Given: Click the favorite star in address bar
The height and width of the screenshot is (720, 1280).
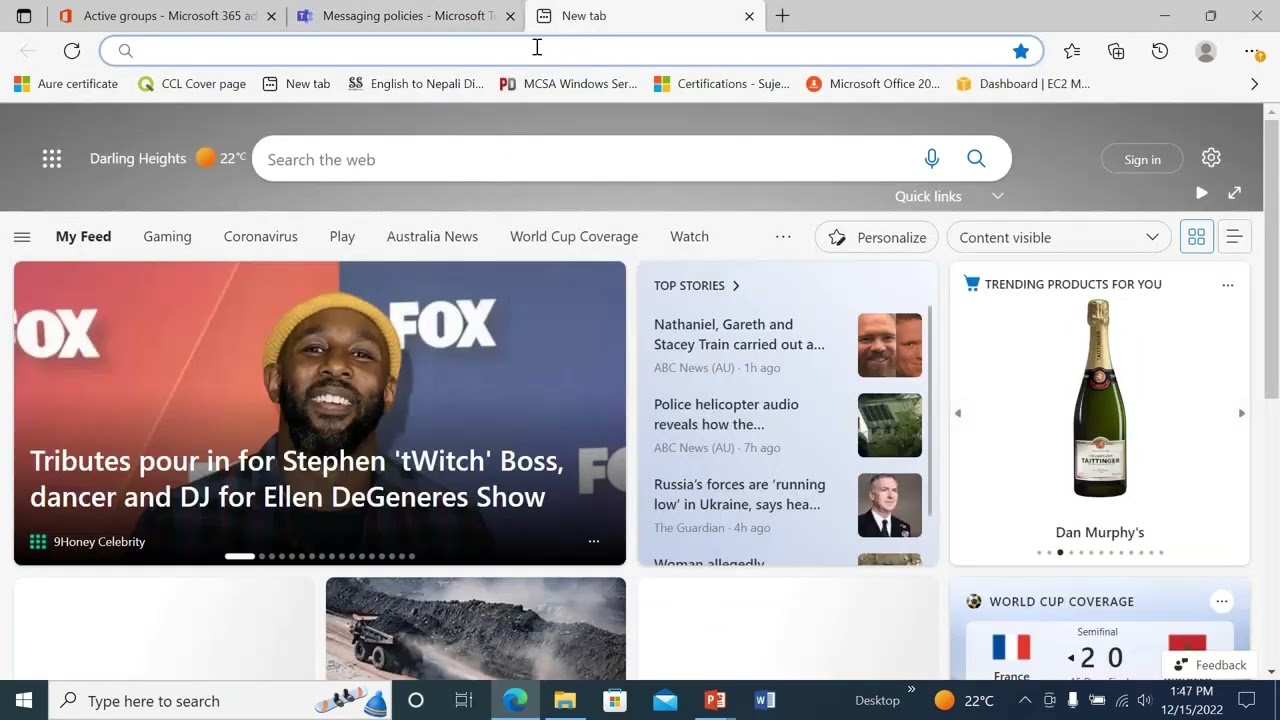Looking at the screenshot, I should point(1020,51).
